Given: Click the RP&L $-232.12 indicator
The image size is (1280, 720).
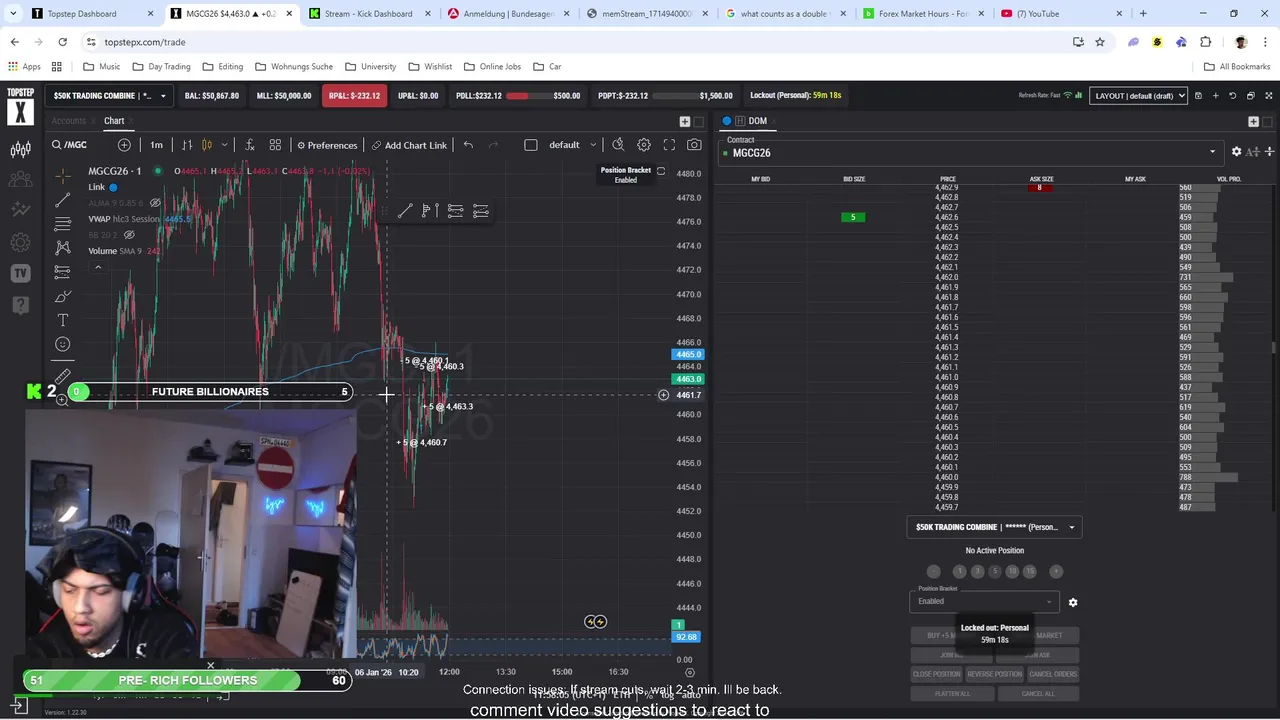Looking at the screenshot, I should pyautogui.click(x=354, y=96).
